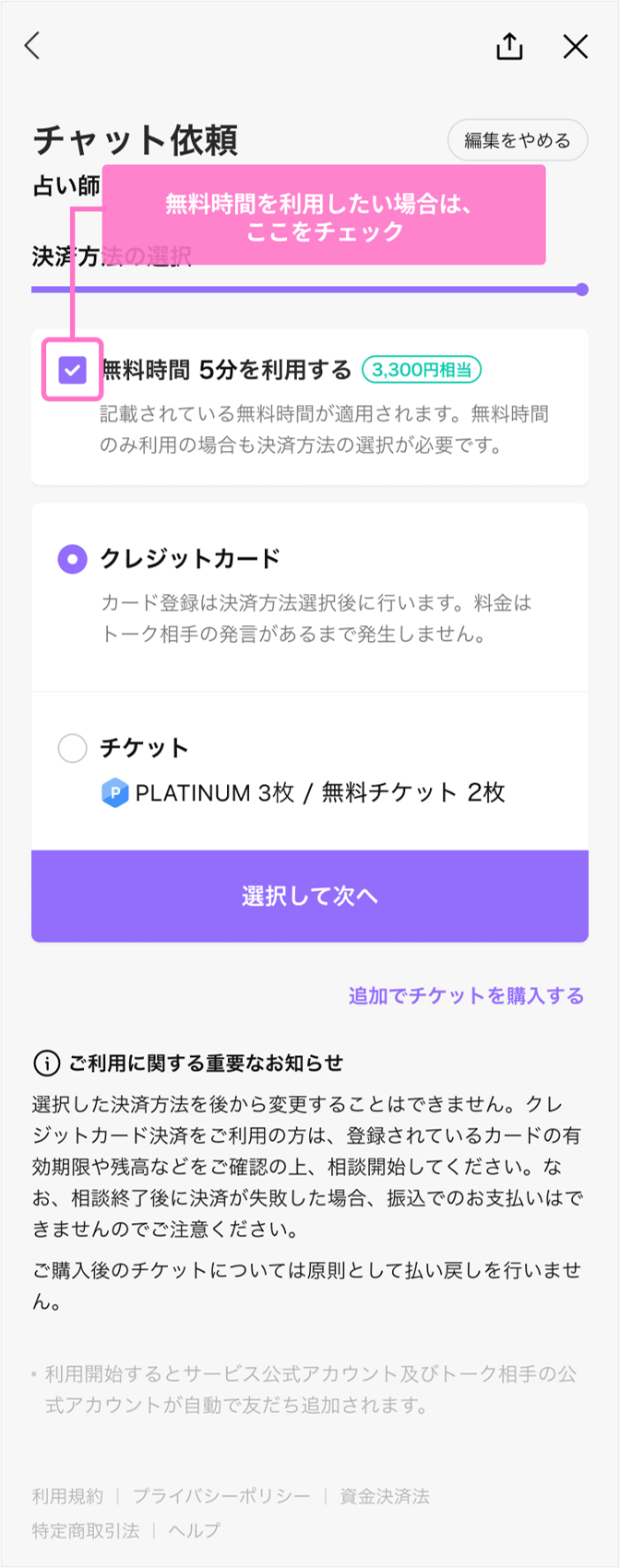Open the 利用規約 link
620x1568 pixels.
pos(67,1496)
